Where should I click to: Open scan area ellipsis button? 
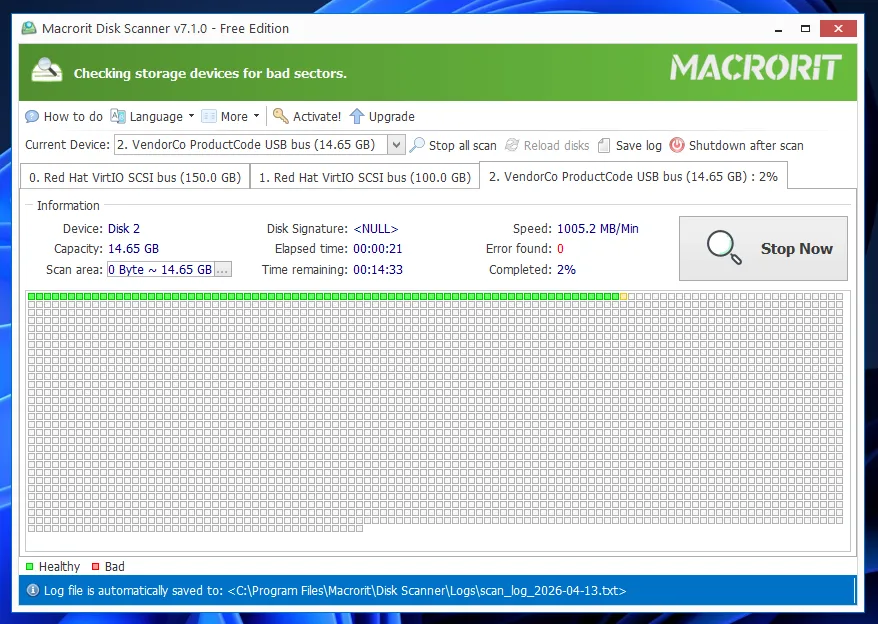[x=223, y=269]
